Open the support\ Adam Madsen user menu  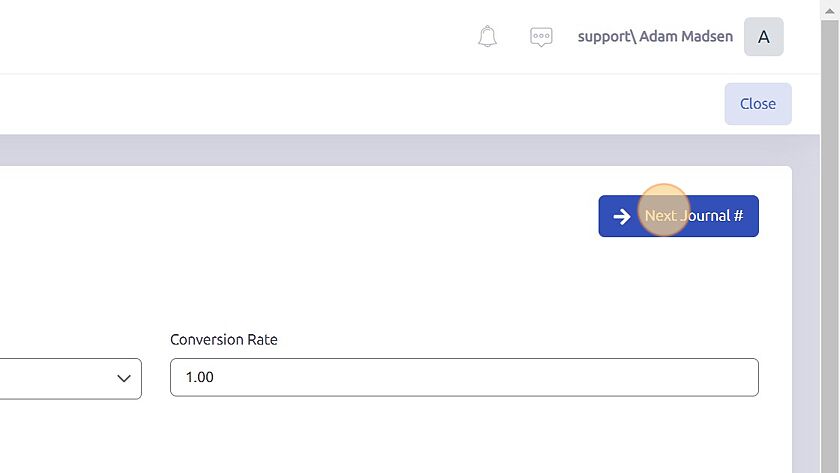pyautogui.click(x=655, y=36)
